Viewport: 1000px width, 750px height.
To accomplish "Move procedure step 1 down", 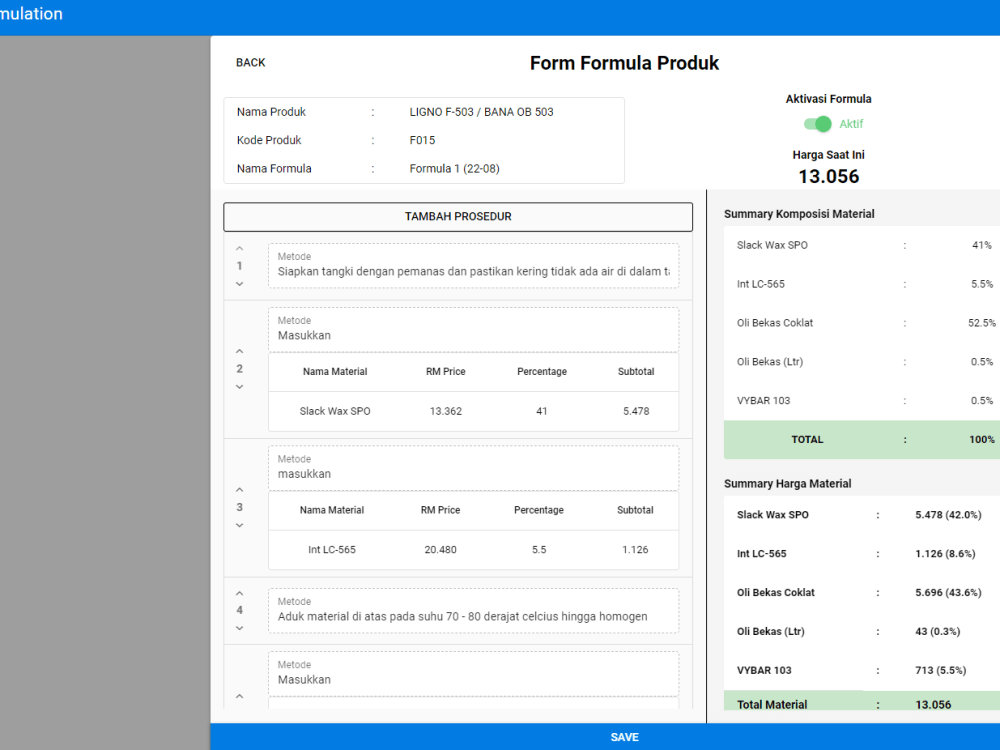I will 239,284.
